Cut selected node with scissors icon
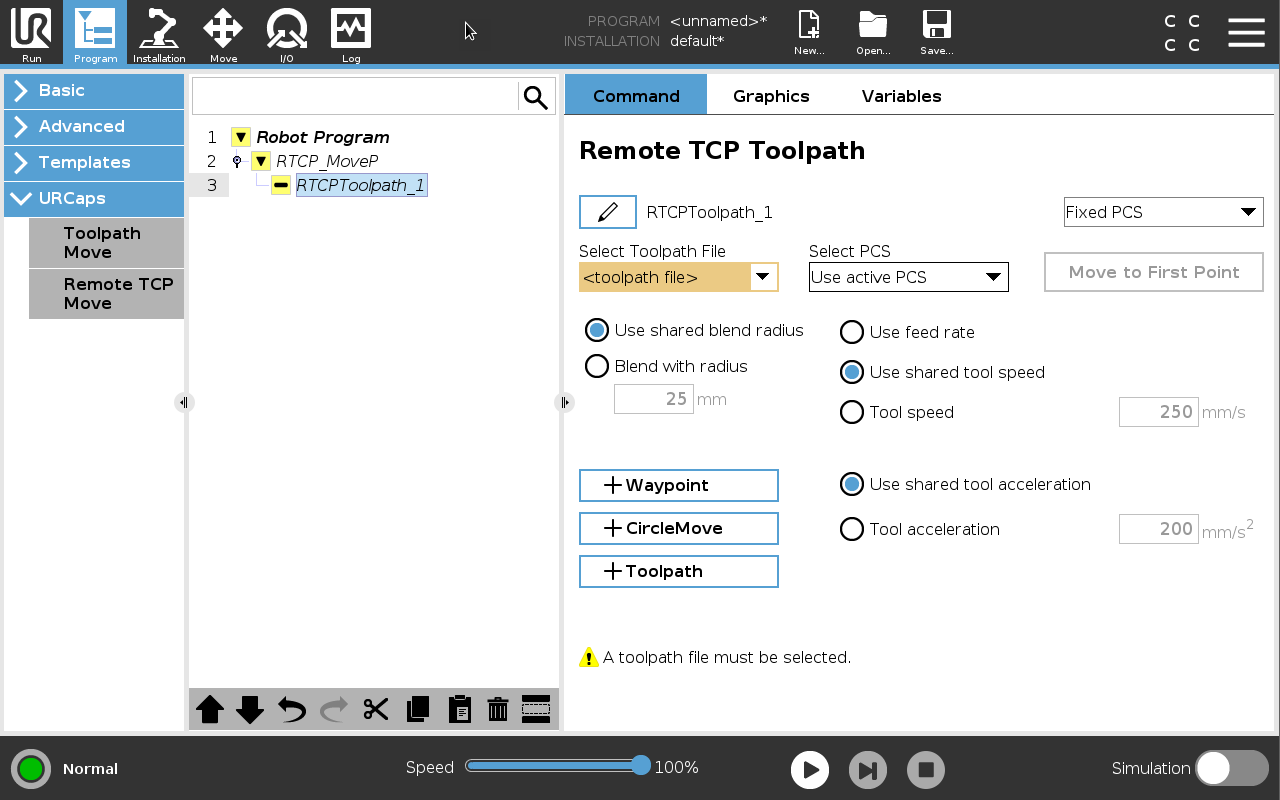This screenshot has width=1280, height=800. pos(376,710)
